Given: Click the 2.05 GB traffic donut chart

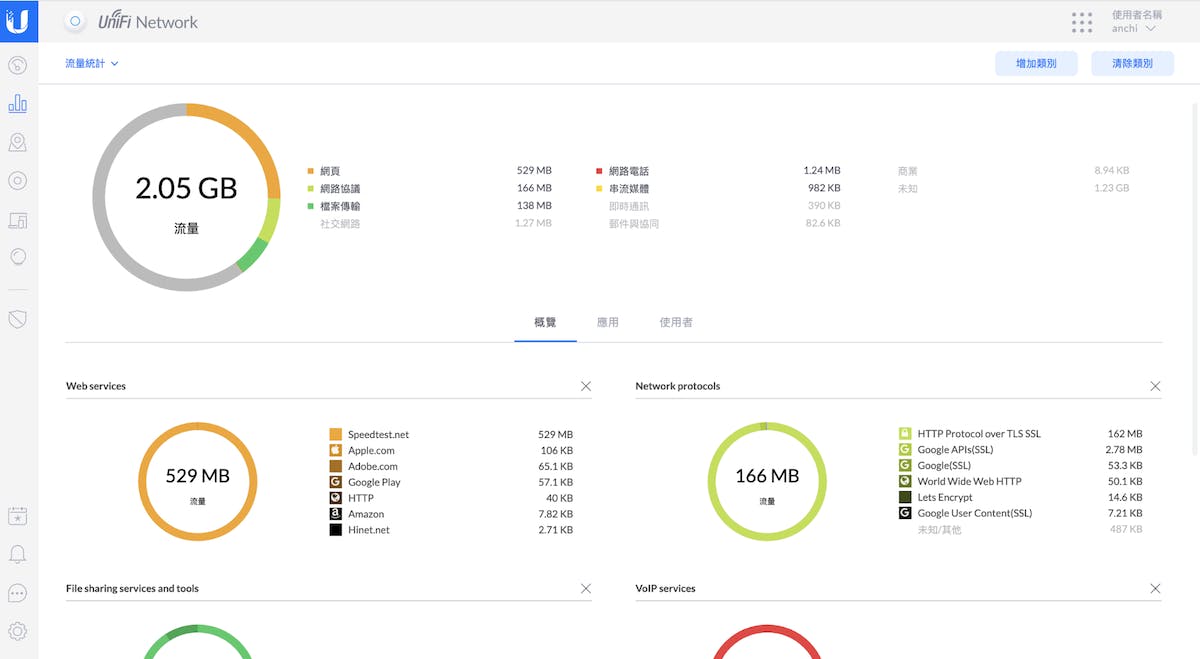Looking at the screenshot, I should pos(186,197).
